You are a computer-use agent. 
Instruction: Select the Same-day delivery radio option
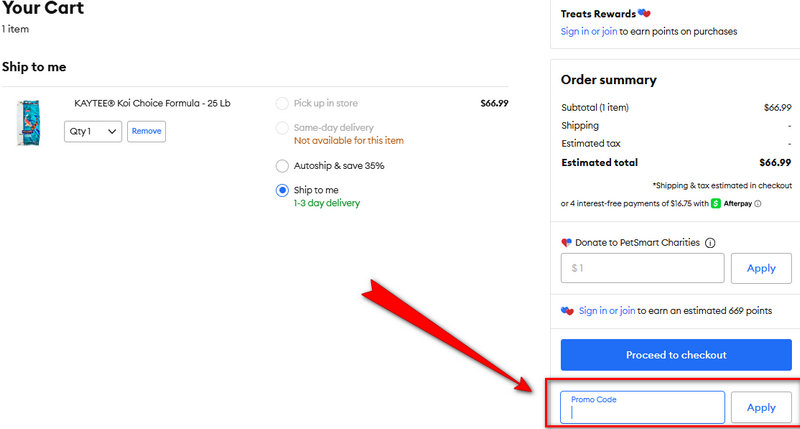click(x=282, y=128)
